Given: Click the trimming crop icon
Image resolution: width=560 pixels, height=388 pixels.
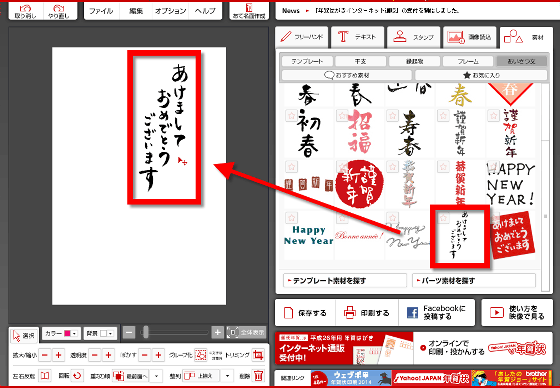Looking at the screenshot, I should click(258, 355).
